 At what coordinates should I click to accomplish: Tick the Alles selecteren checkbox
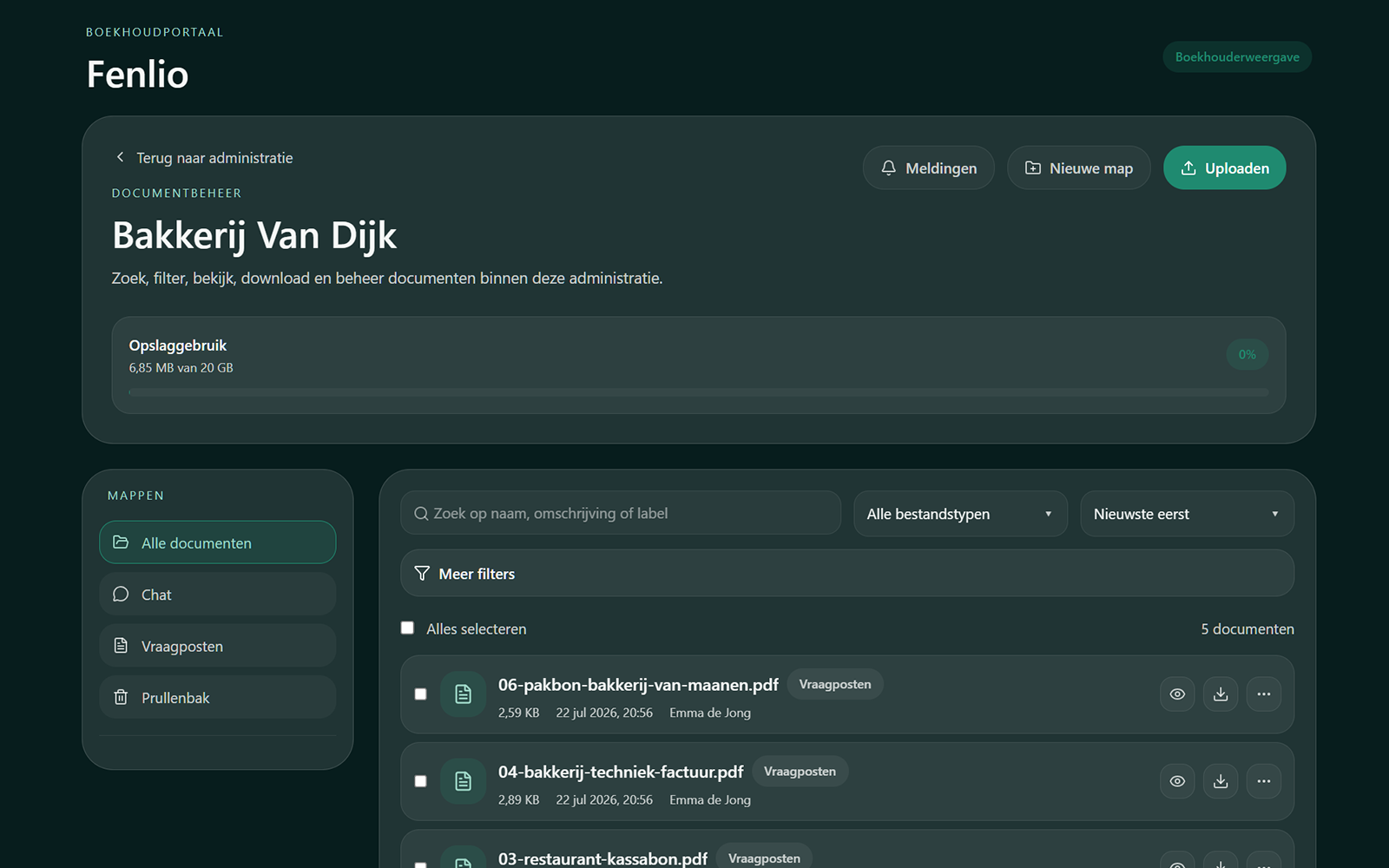point(407,628)
